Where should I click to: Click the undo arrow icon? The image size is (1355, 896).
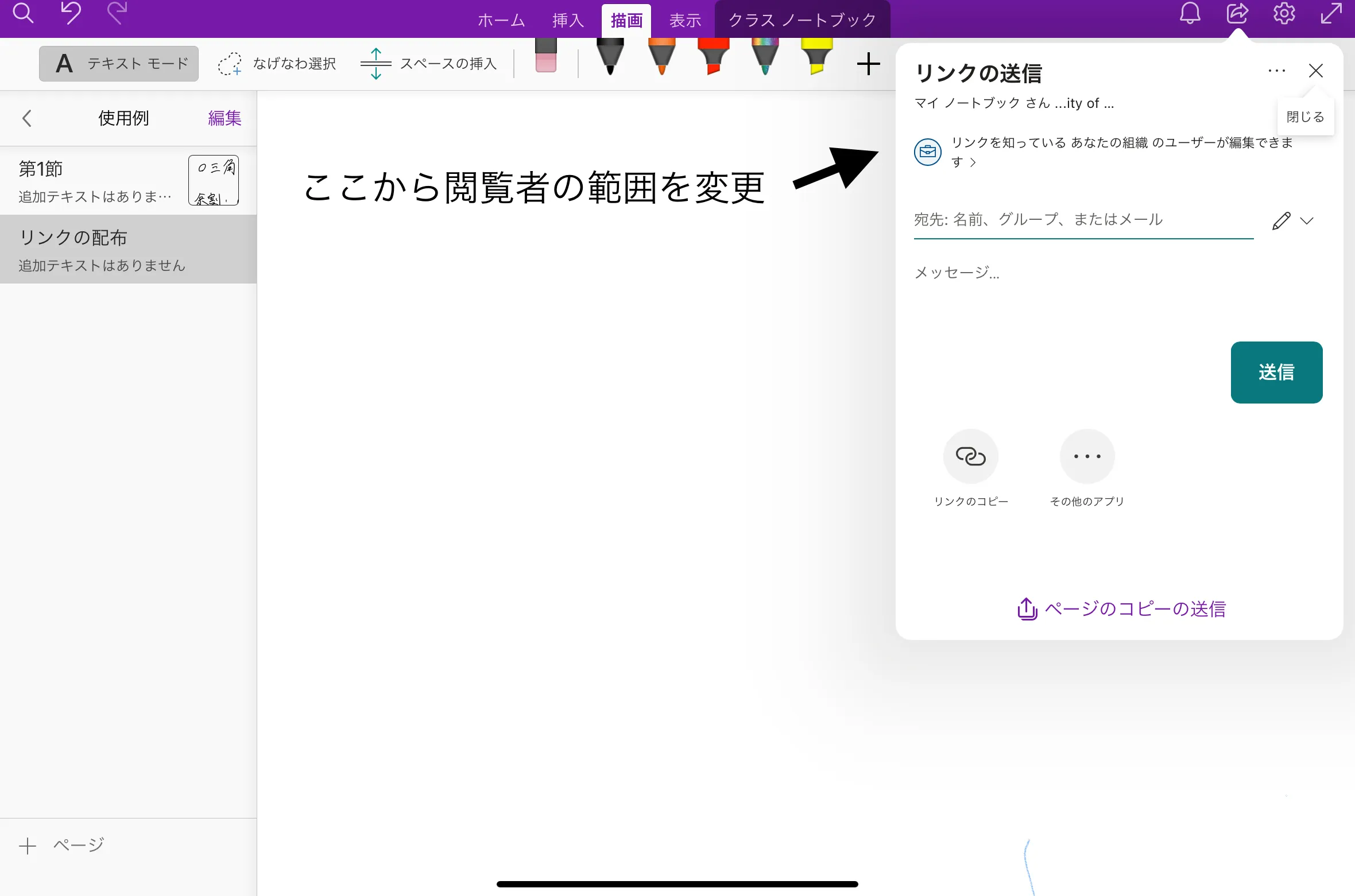(71, 14)
